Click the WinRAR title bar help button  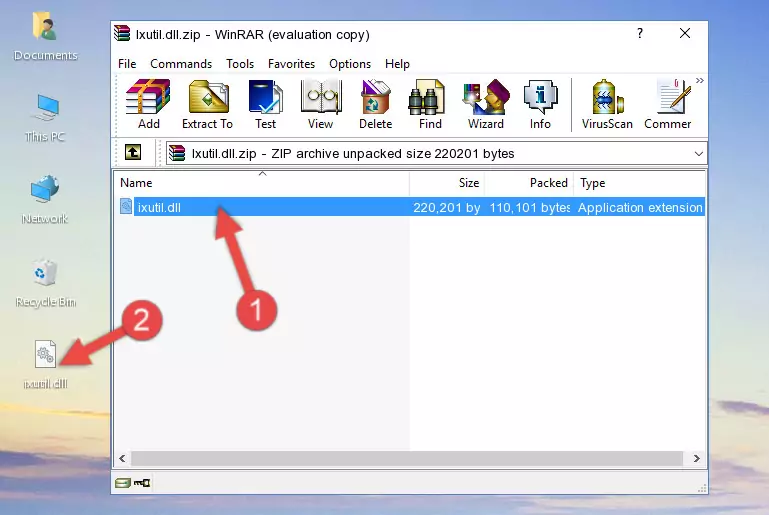tap(640, 33)
